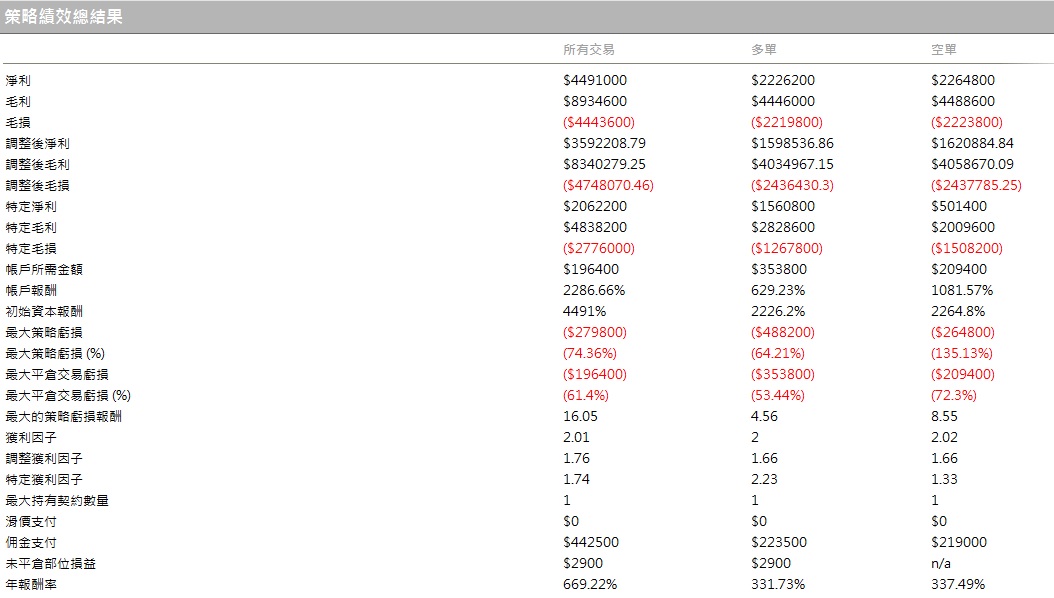Viewport: 1054px width, 598px height.
Task: Select short close drawdown ($209400)
Action: 963,375
